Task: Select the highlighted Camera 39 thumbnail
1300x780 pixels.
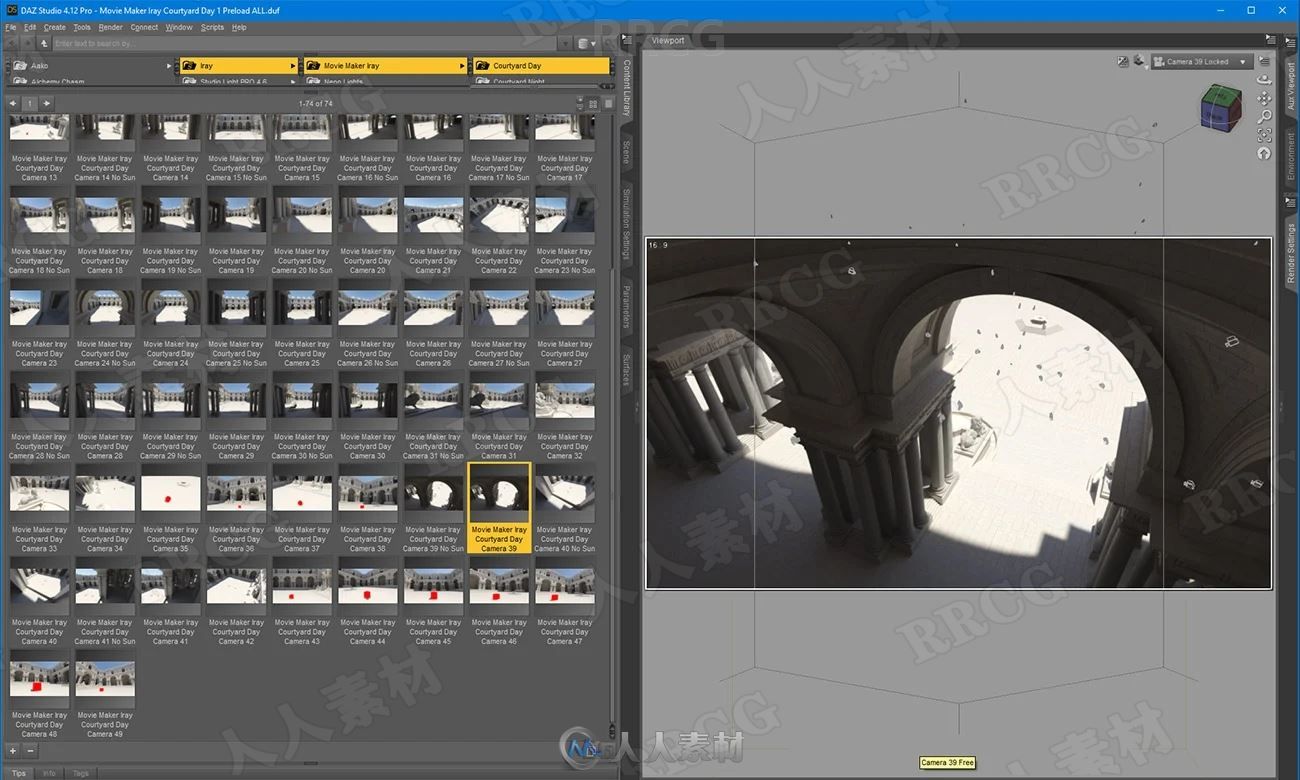Action: pos(499,508)
